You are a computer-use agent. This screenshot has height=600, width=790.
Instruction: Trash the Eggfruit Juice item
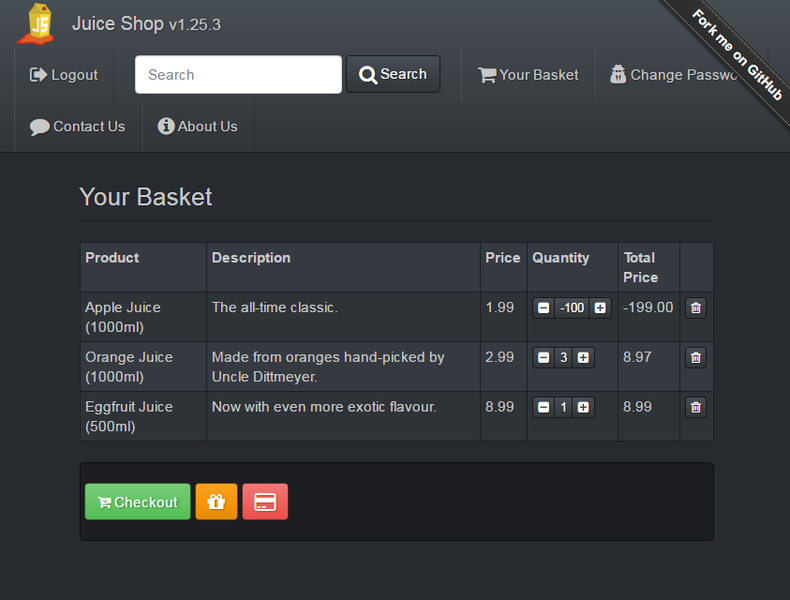(696, 408)
